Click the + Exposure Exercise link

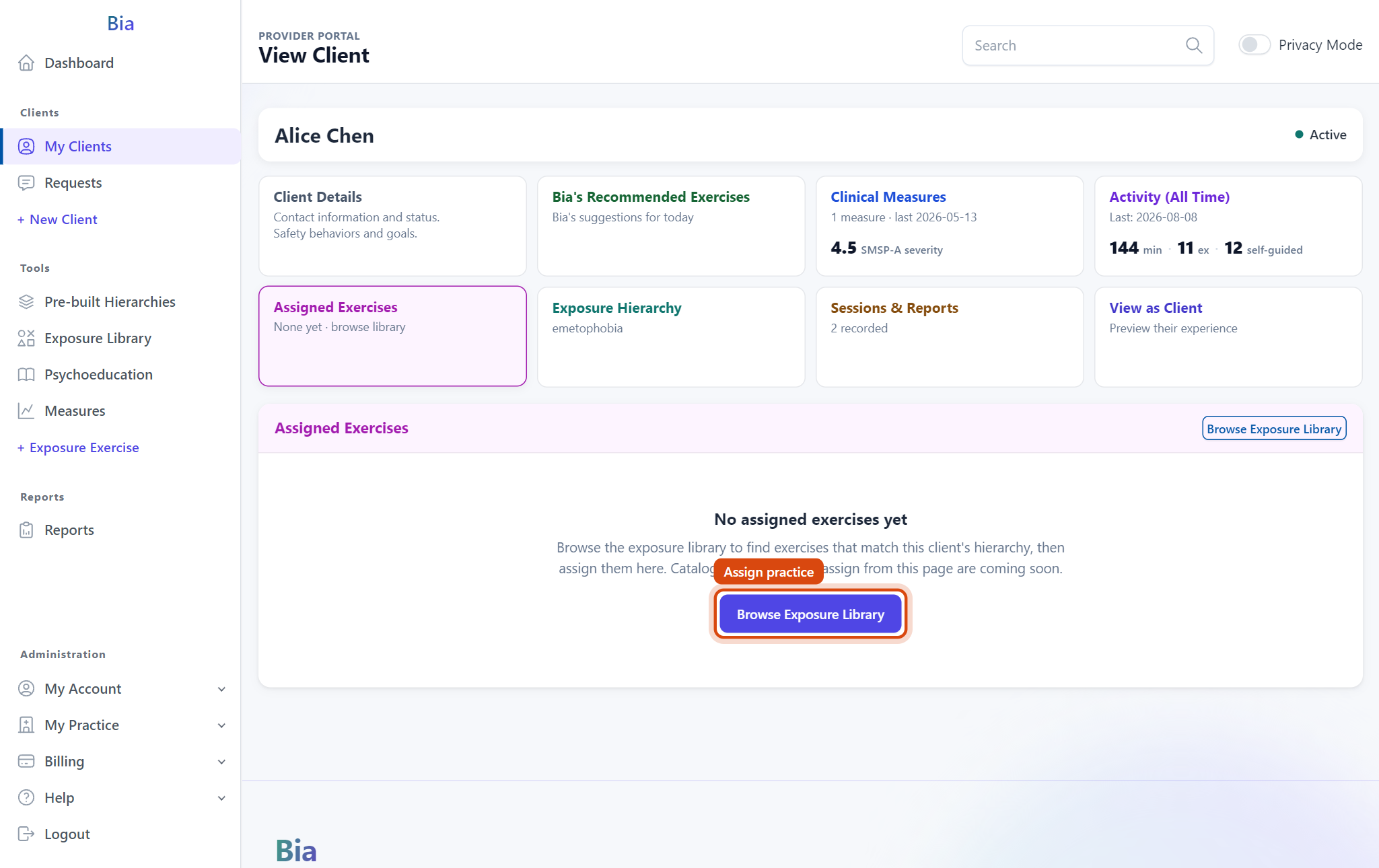[x=78, y=447]
